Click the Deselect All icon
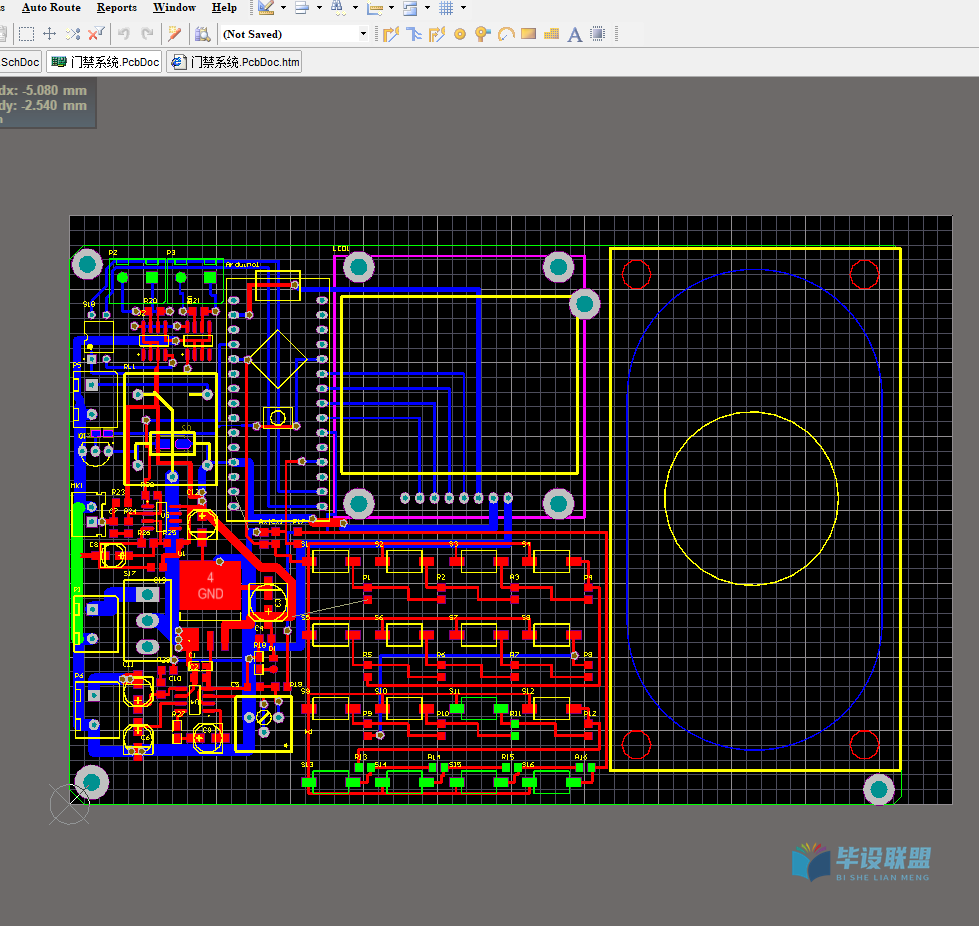 coord(73,34)
